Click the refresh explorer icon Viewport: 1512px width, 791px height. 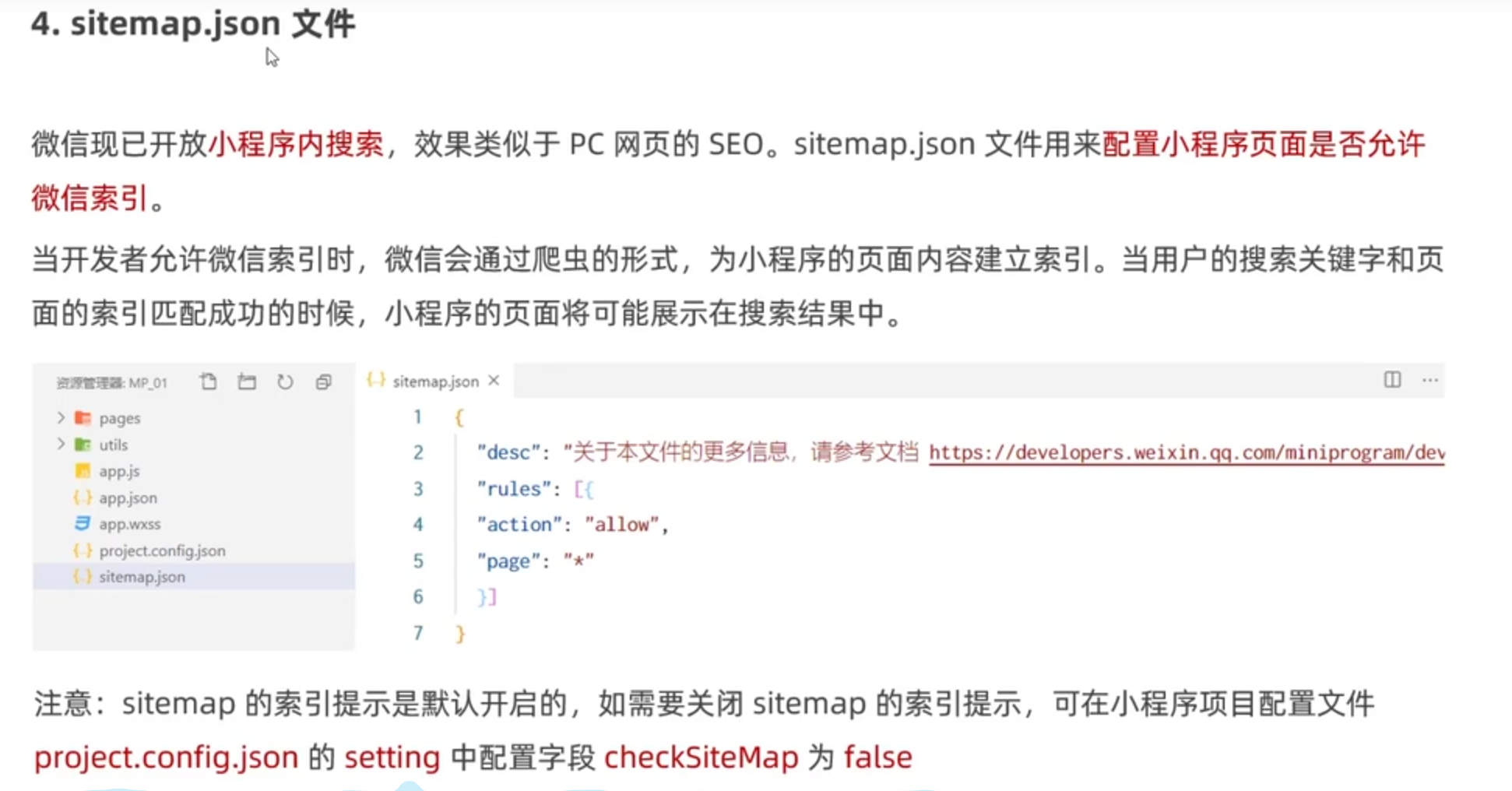[x=285, y=381]
